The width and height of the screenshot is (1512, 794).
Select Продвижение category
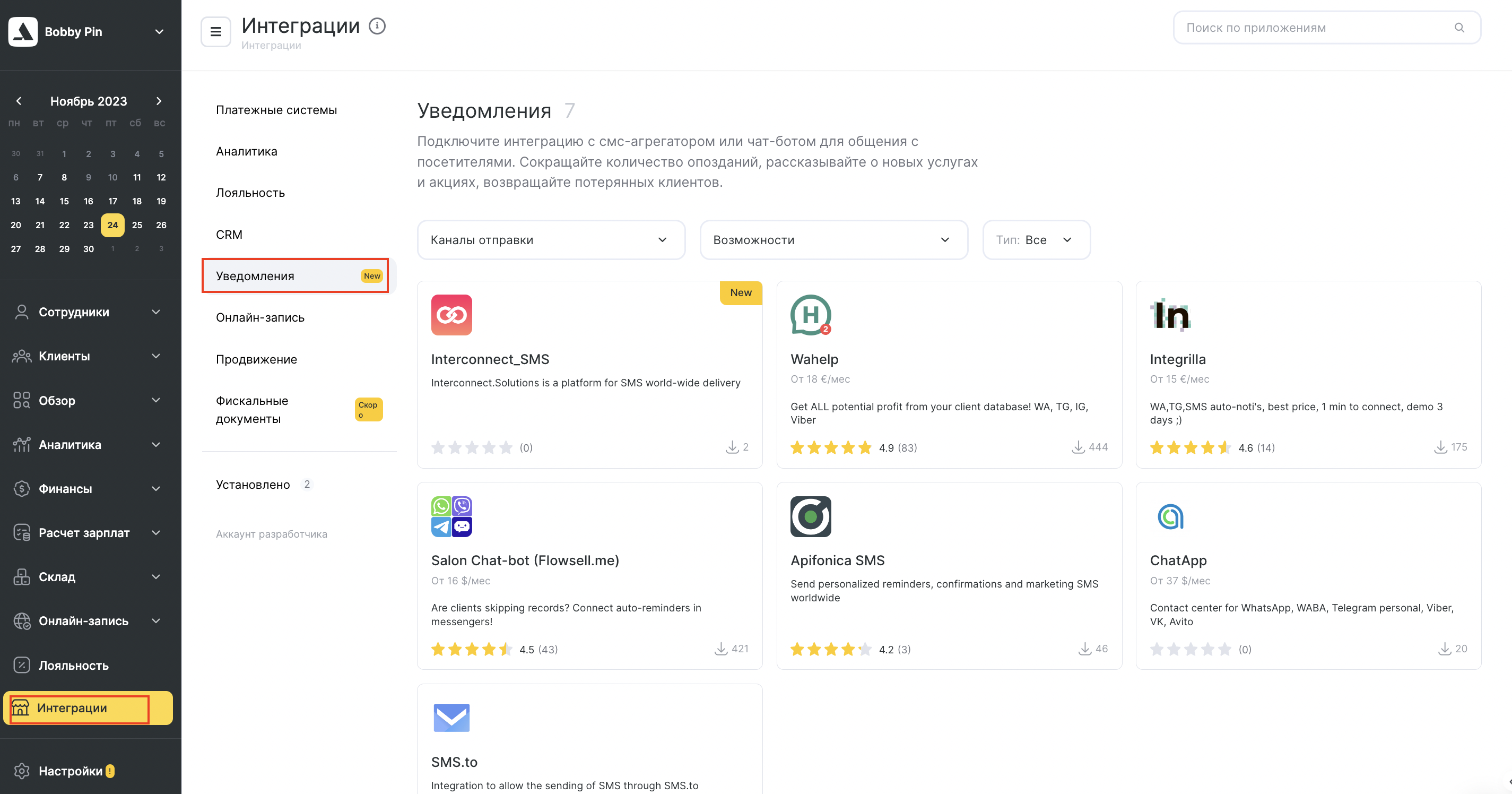coord(299,359)
